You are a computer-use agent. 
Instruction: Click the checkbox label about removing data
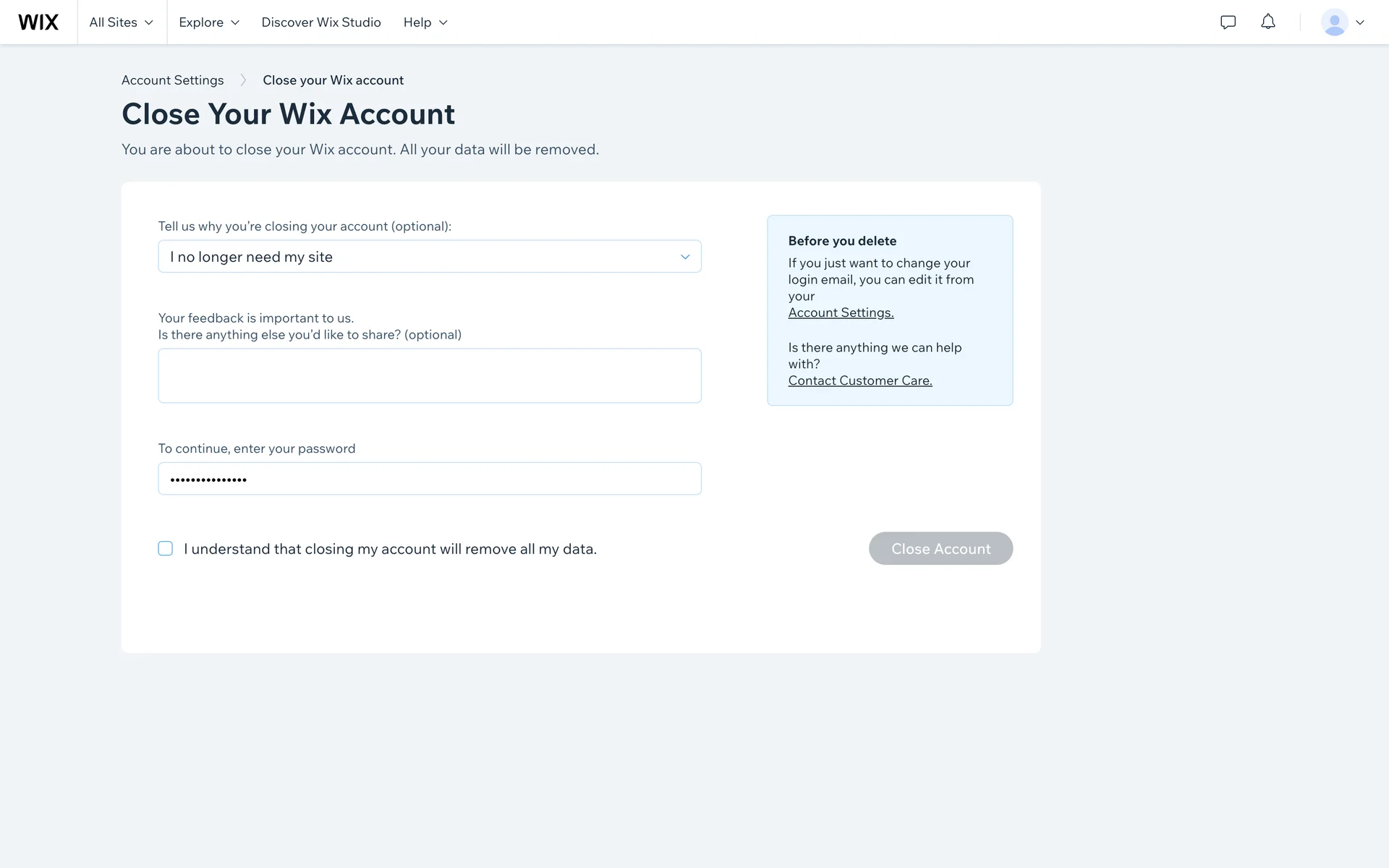click(x=391, y=549)
